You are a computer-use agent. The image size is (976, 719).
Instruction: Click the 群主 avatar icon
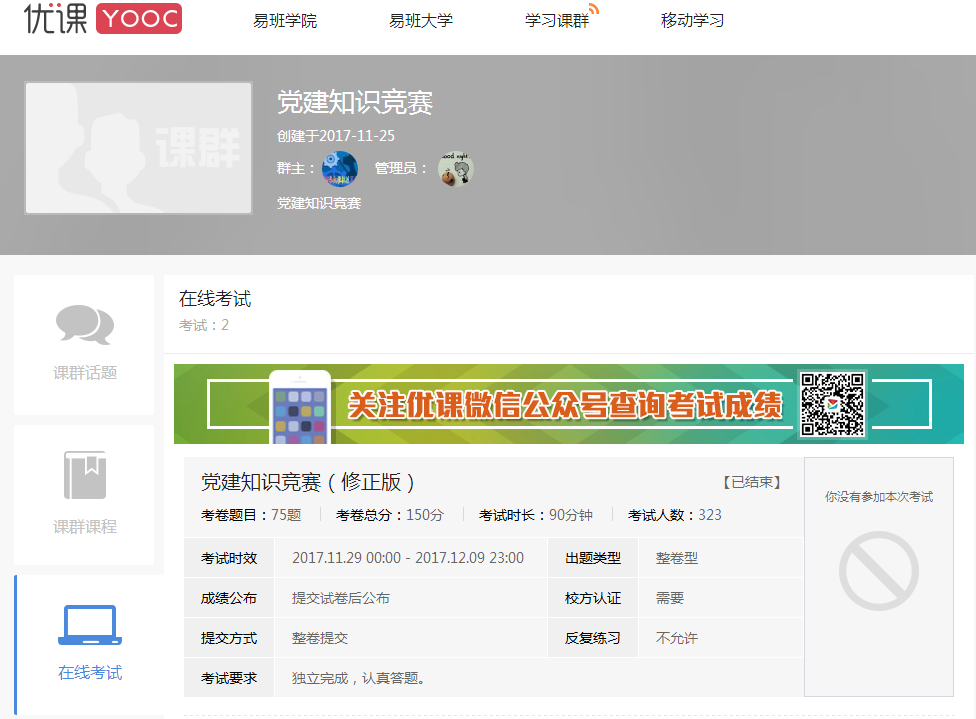click(340, 169)
